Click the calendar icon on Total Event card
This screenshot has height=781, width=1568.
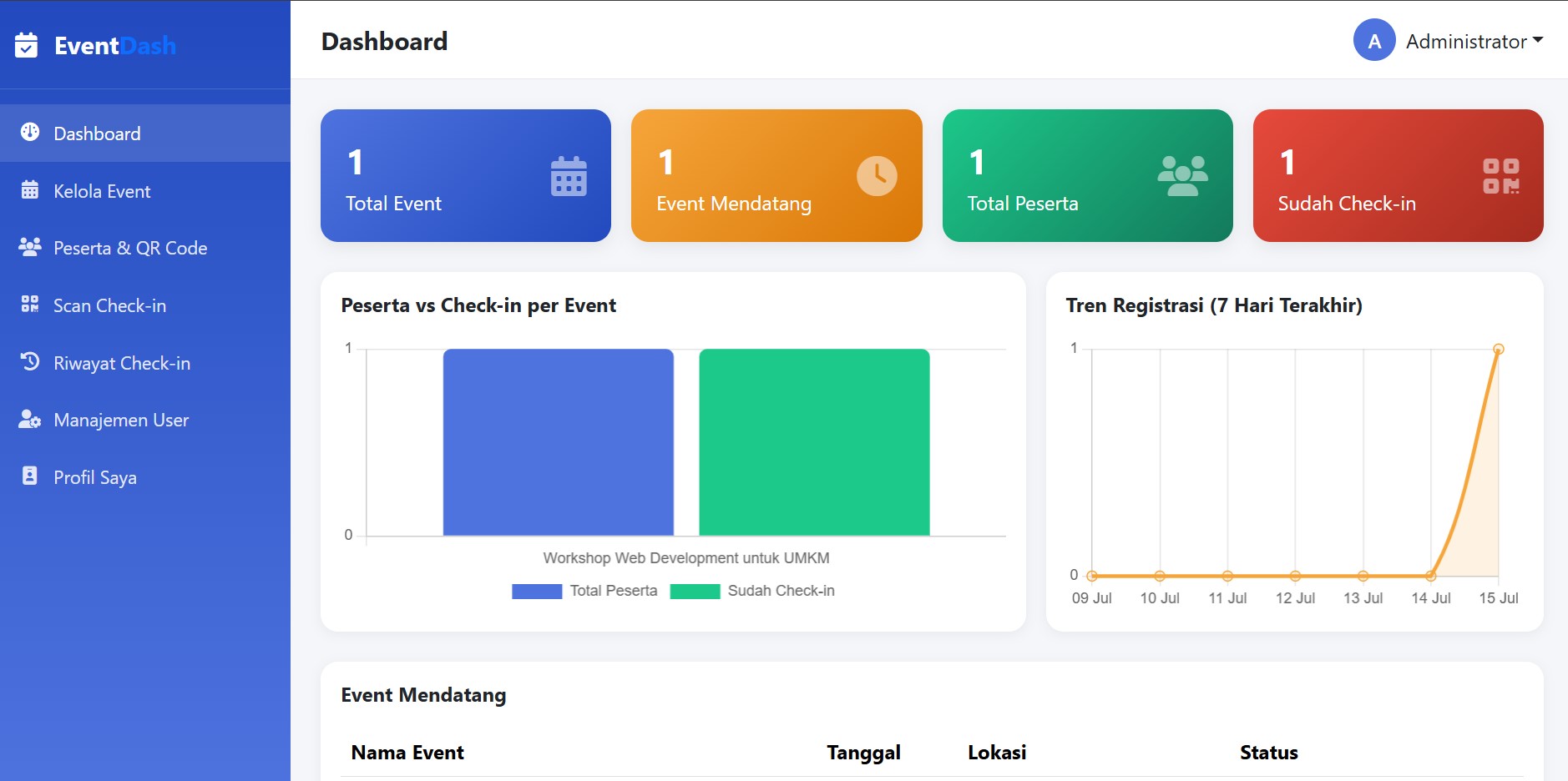click(569, 176)
